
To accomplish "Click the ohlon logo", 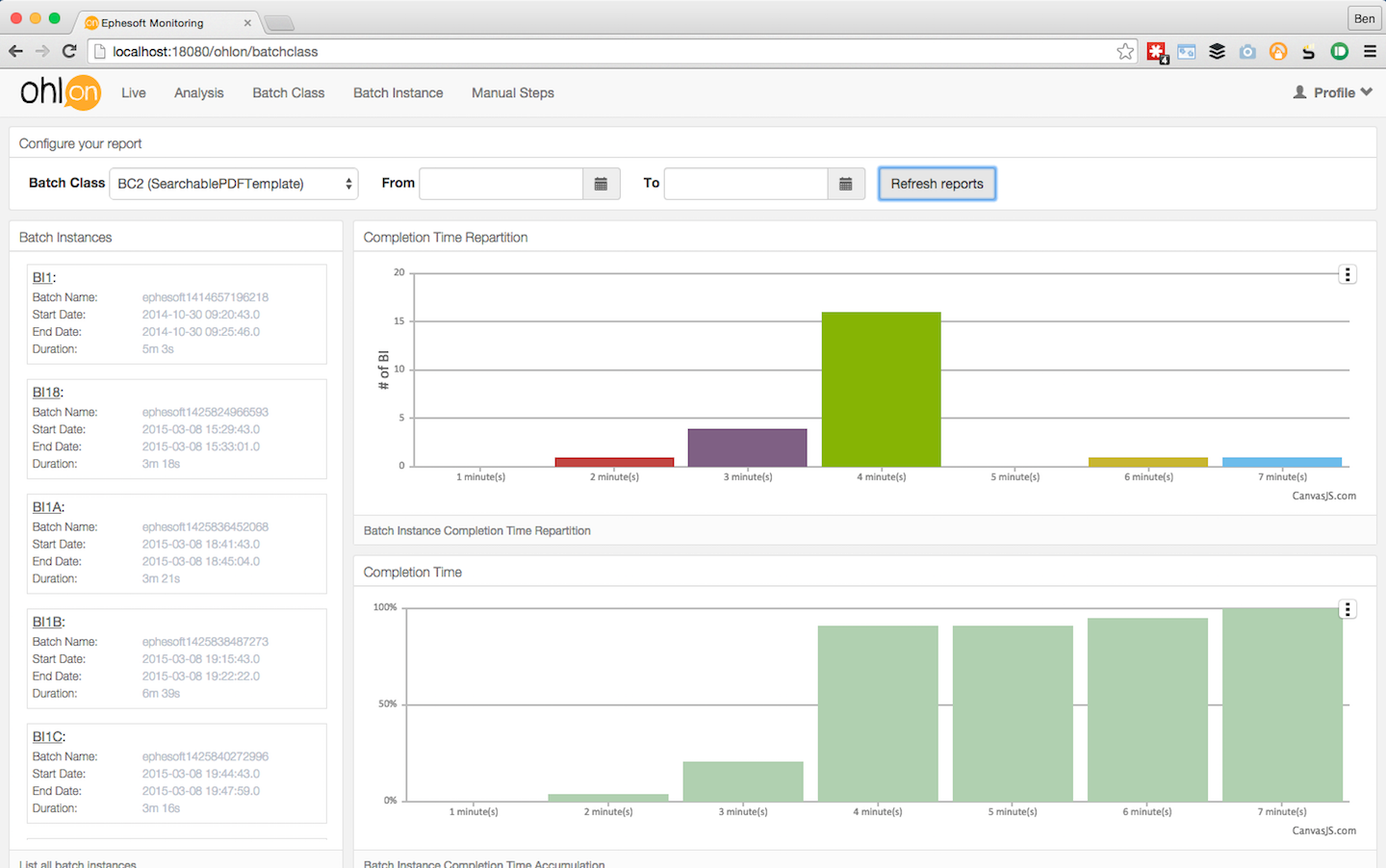I will point(60,92).
